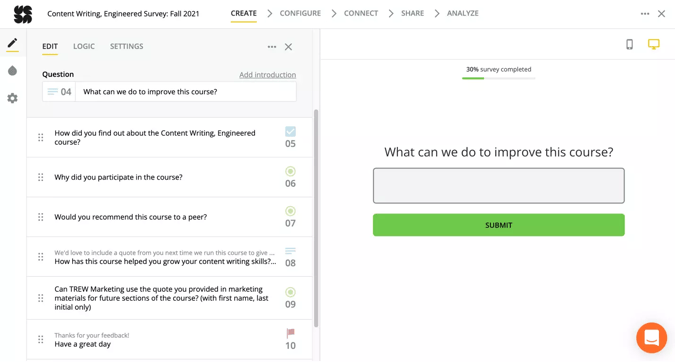Screen dimensions: 675x363
Task: Close the question edit panel
Action: [x=288, y=47]
